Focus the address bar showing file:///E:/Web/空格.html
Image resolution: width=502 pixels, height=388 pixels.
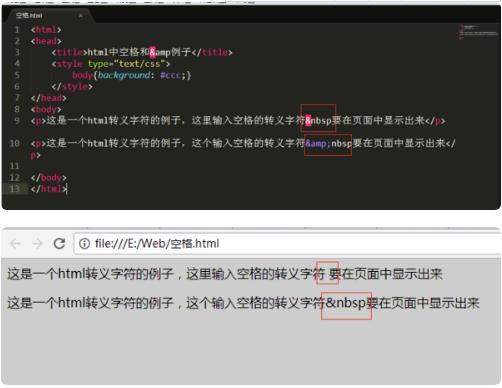click(287, 244)
